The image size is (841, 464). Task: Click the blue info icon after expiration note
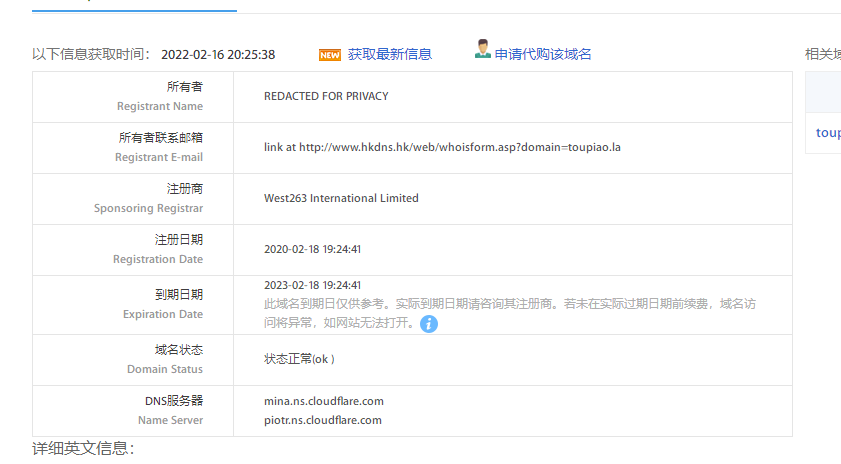pyautogui.click(x=429, y=324)
